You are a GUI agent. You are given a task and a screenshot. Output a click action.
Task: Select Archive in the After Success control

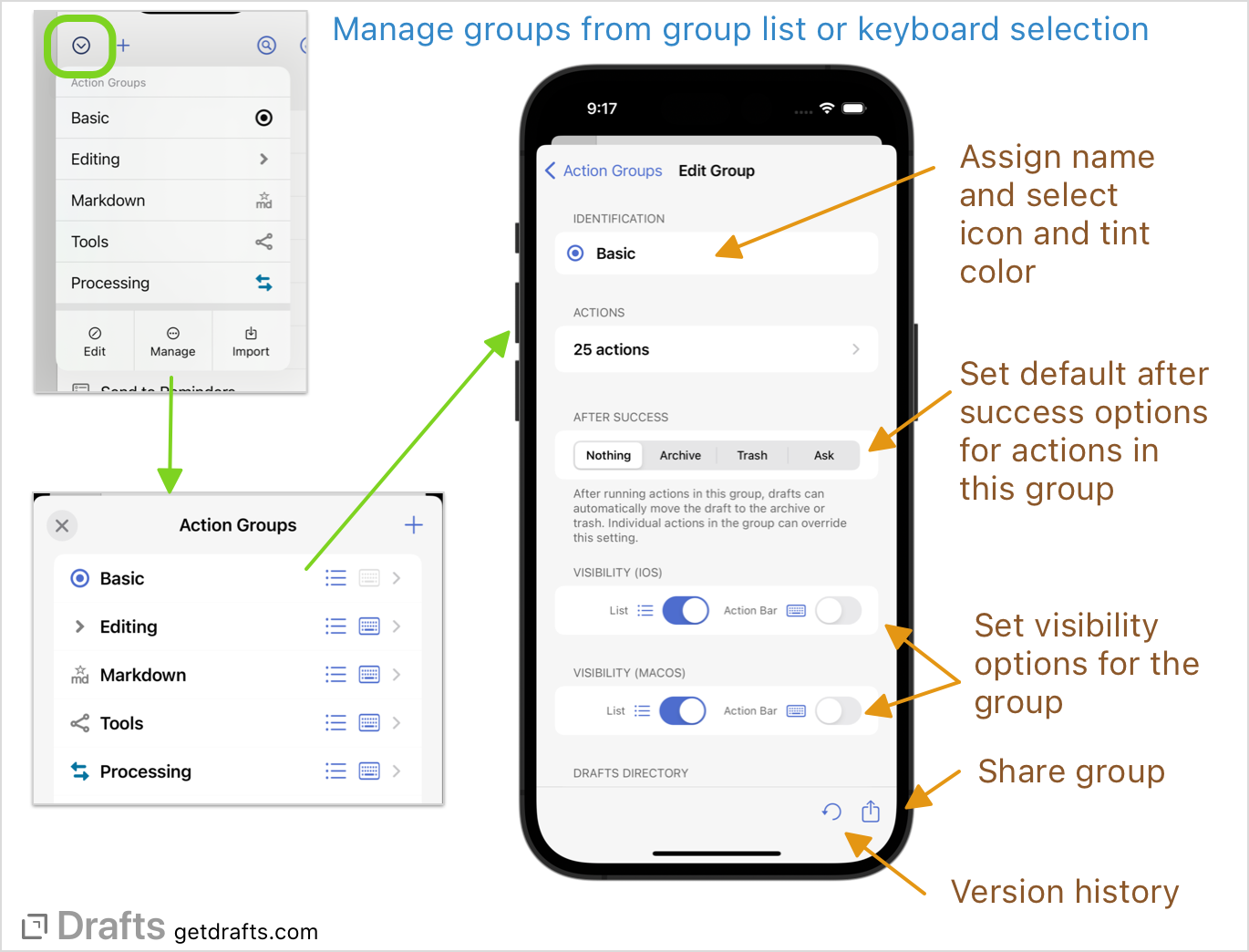(680, 455)
